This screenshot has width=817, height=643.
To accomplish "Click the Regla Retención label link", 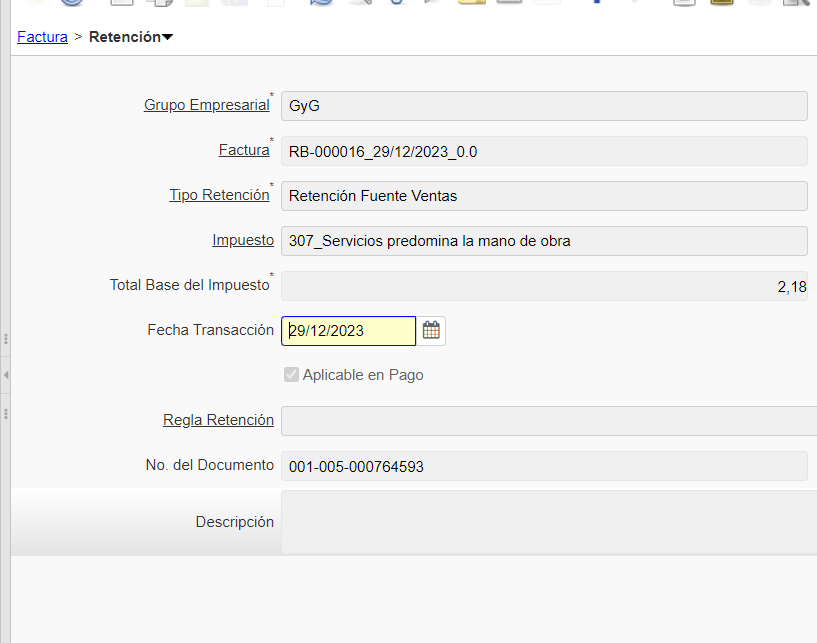I will tap(218, 420).
